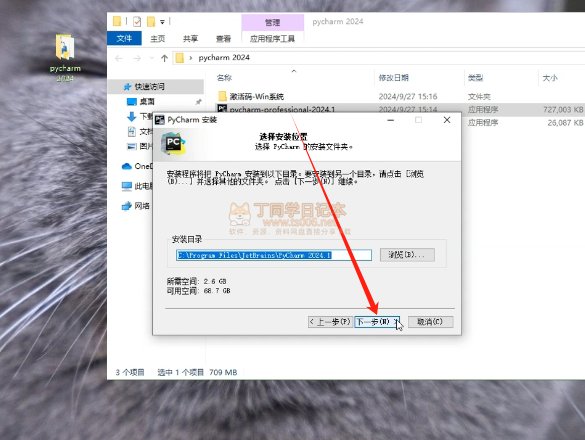Screen dimensions: 585x440
Task: Open pycharm 2024 folder on desktop
Action: click(x=65, y=57)
